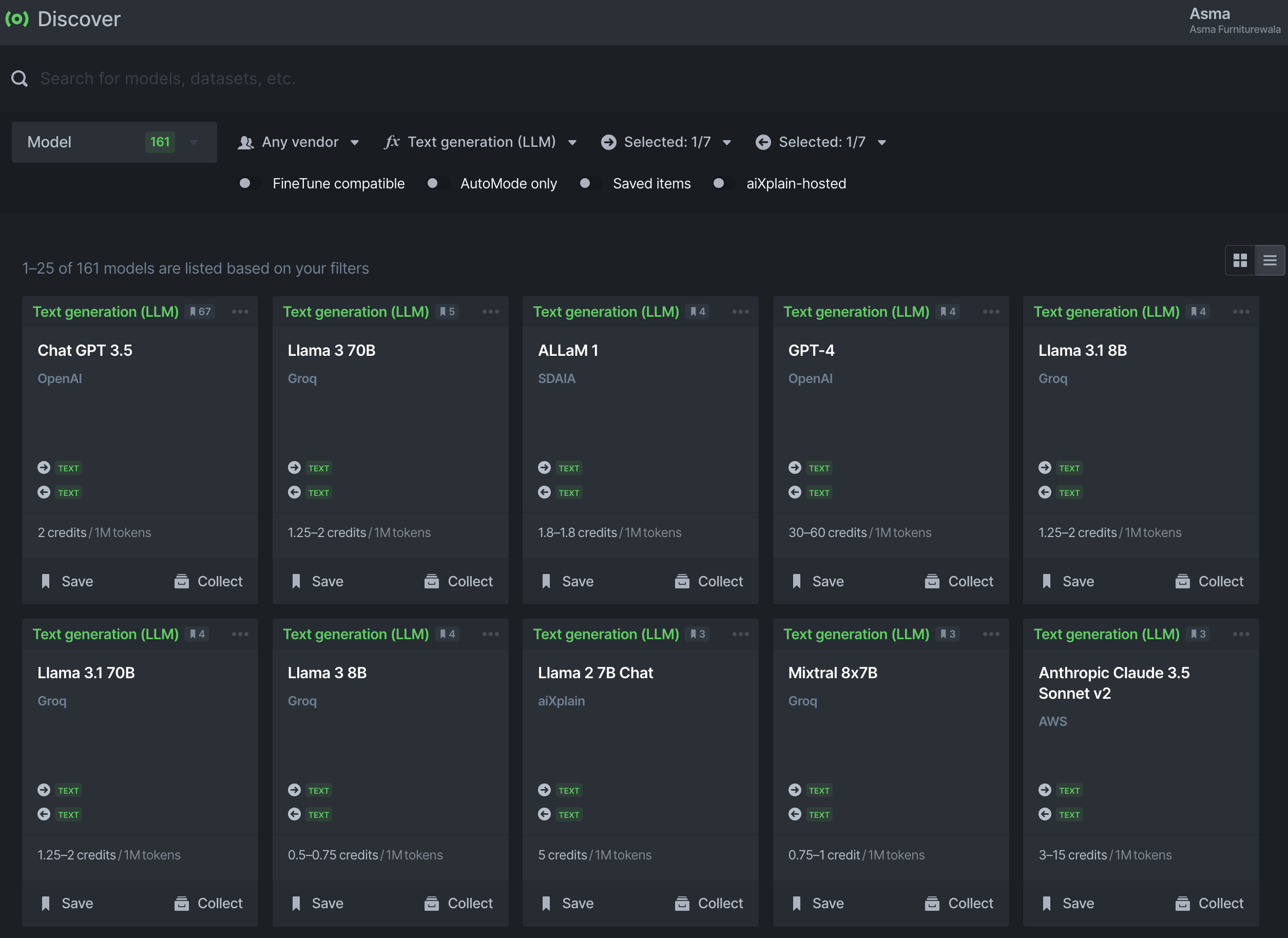Click the input arrow icon on Chat GPT 3.5 card
This screenshot has width=1288, height=938.
click(x=44, y=467)
